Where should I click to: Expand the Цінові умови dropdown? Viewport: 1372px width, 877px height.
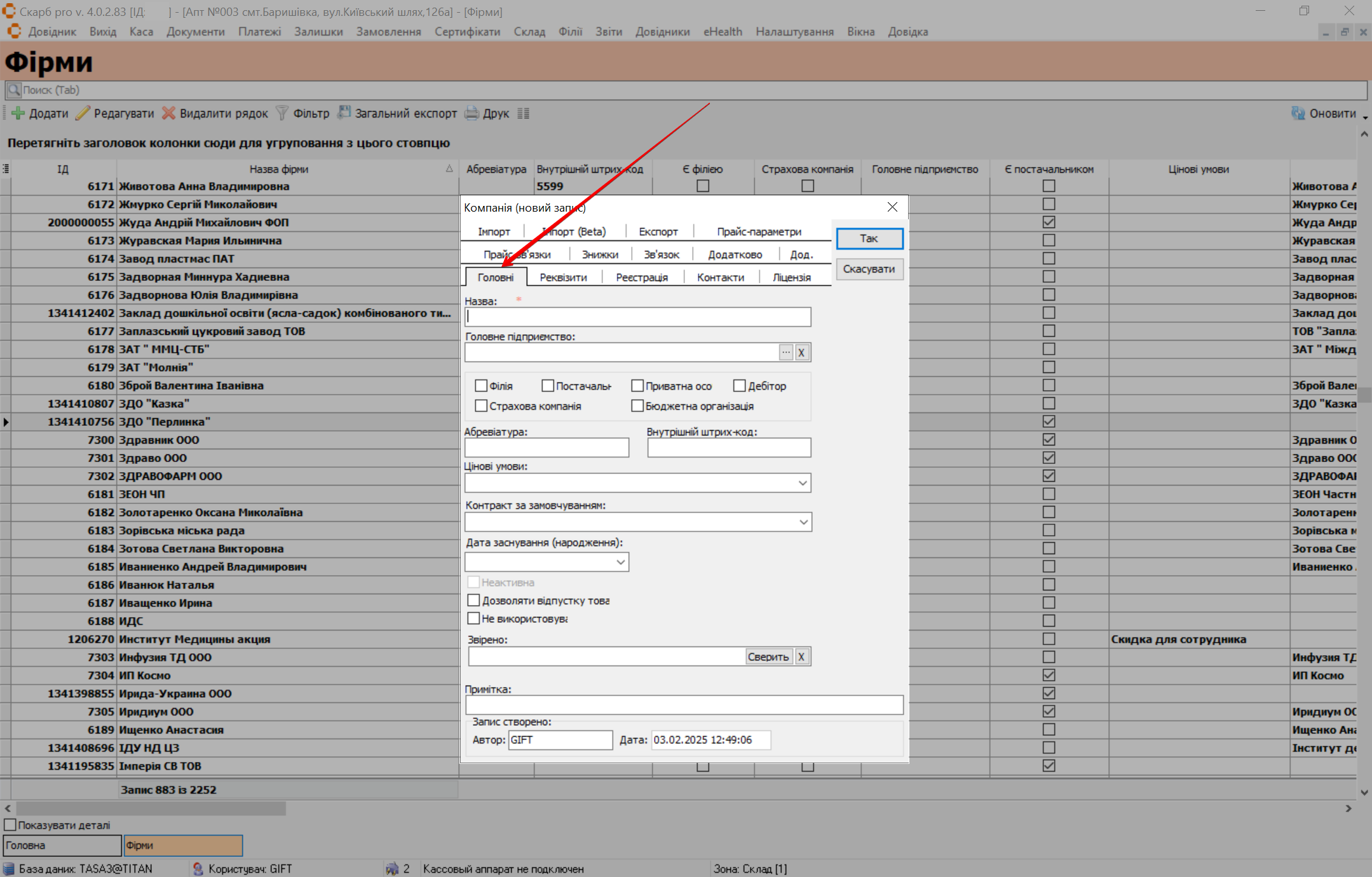(x=803, y=483)
